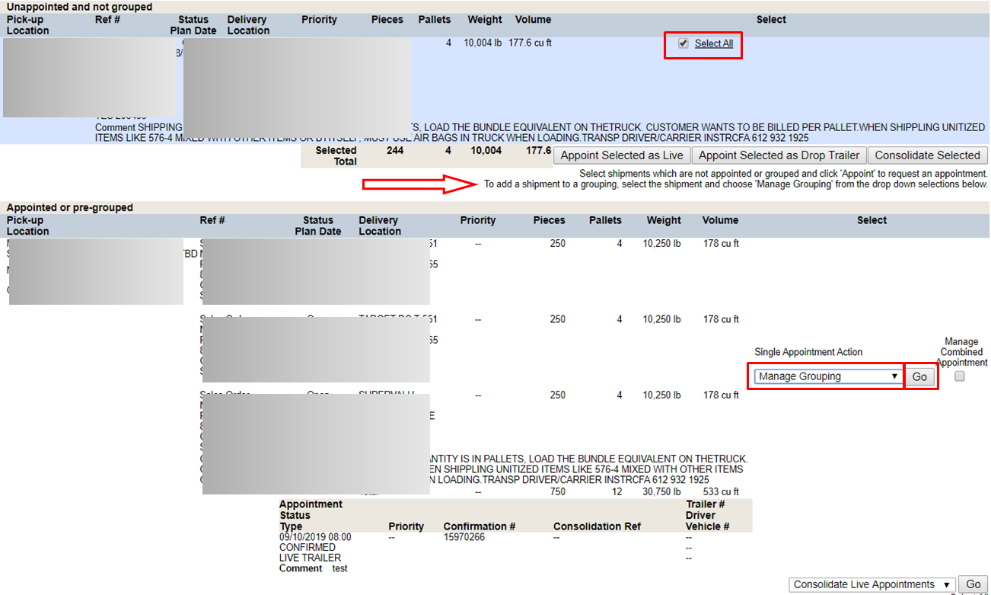Screen dimensions: 991x595
Task: Sort by Status Plan Date column
Action: click(x=193, y=24)
